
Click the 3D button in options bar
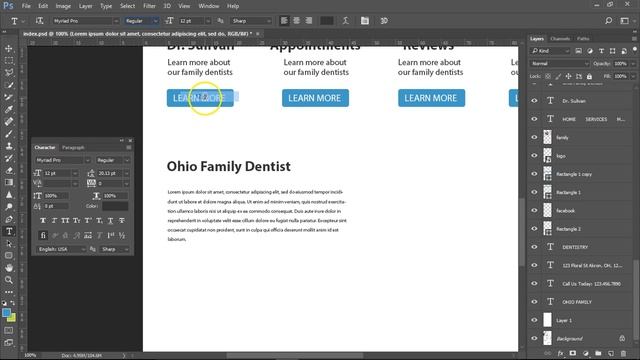[x=384, y=21]
